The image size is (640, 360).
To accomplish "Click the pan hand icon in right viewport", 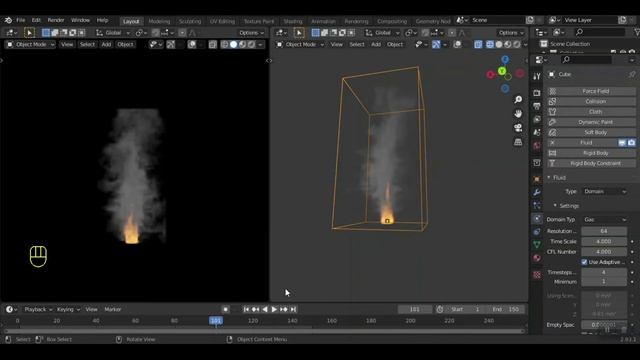I will coord(518,113).
